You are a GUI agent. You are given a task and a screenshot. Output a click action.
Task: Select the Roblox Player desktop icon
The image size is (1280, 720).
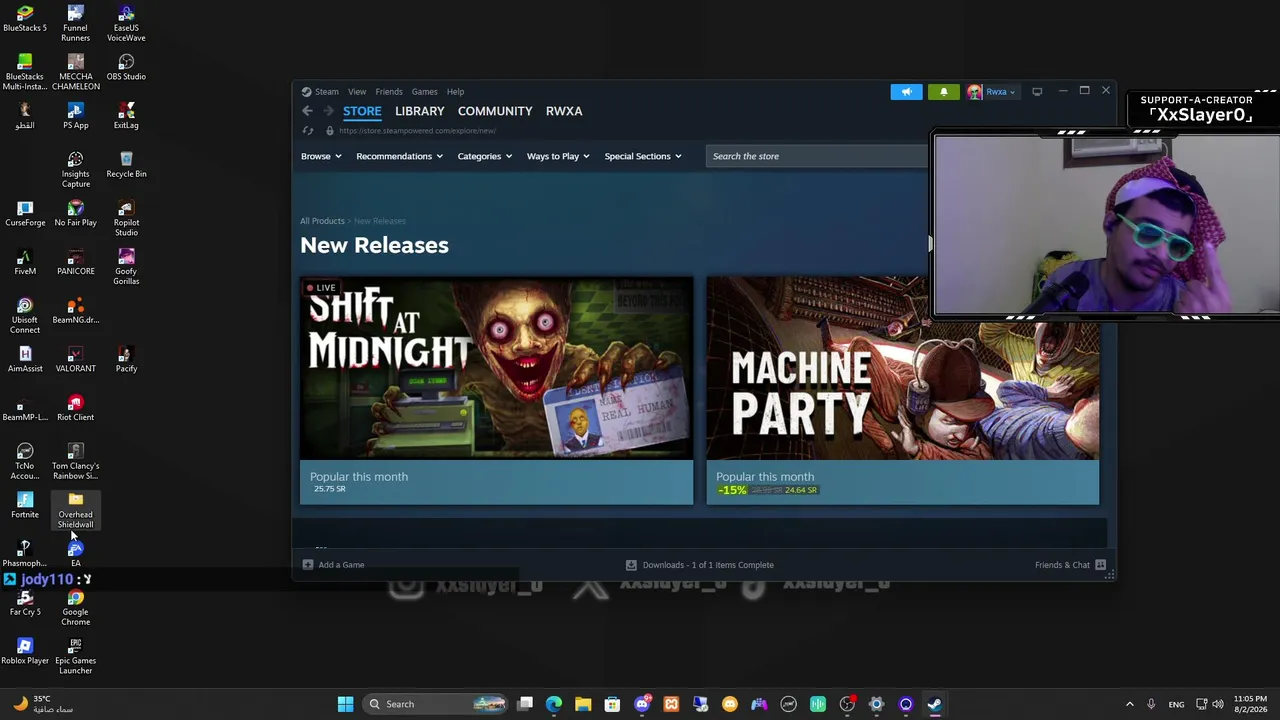[x=25, y=651]
